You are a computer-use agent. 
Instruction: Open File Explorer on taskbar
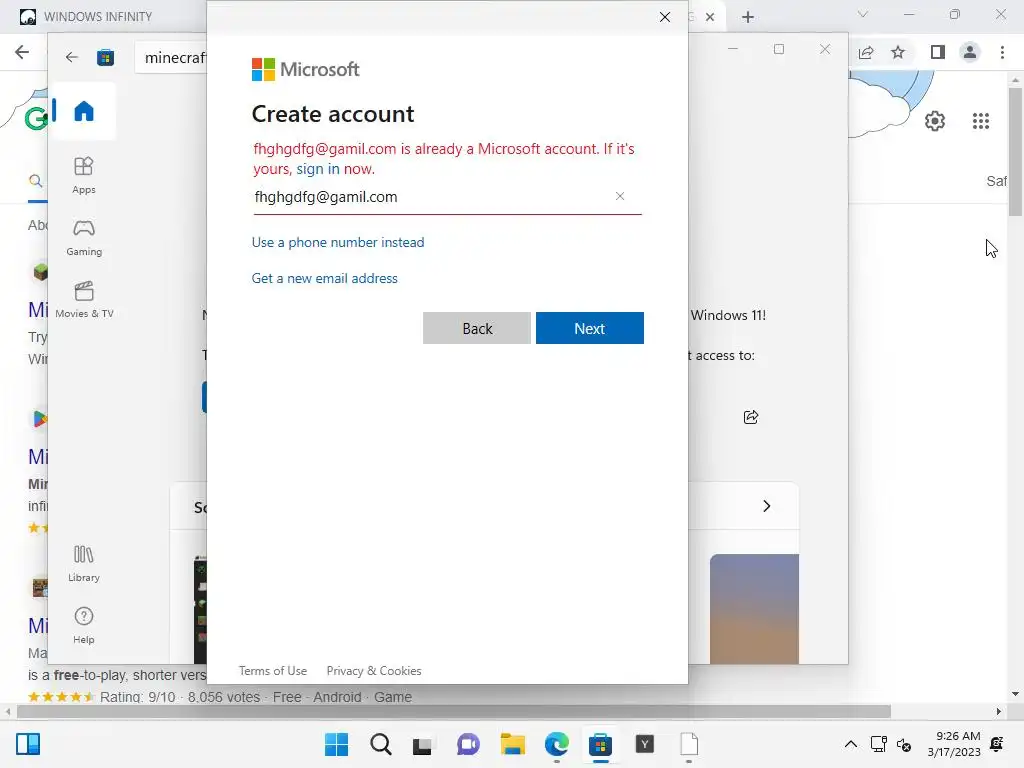pyautogui.click(x=513, y=744)
